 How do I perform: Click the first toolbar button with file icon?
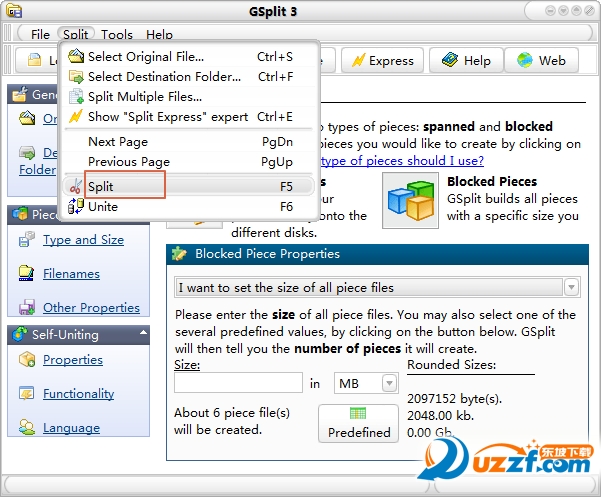coord(36,60)
